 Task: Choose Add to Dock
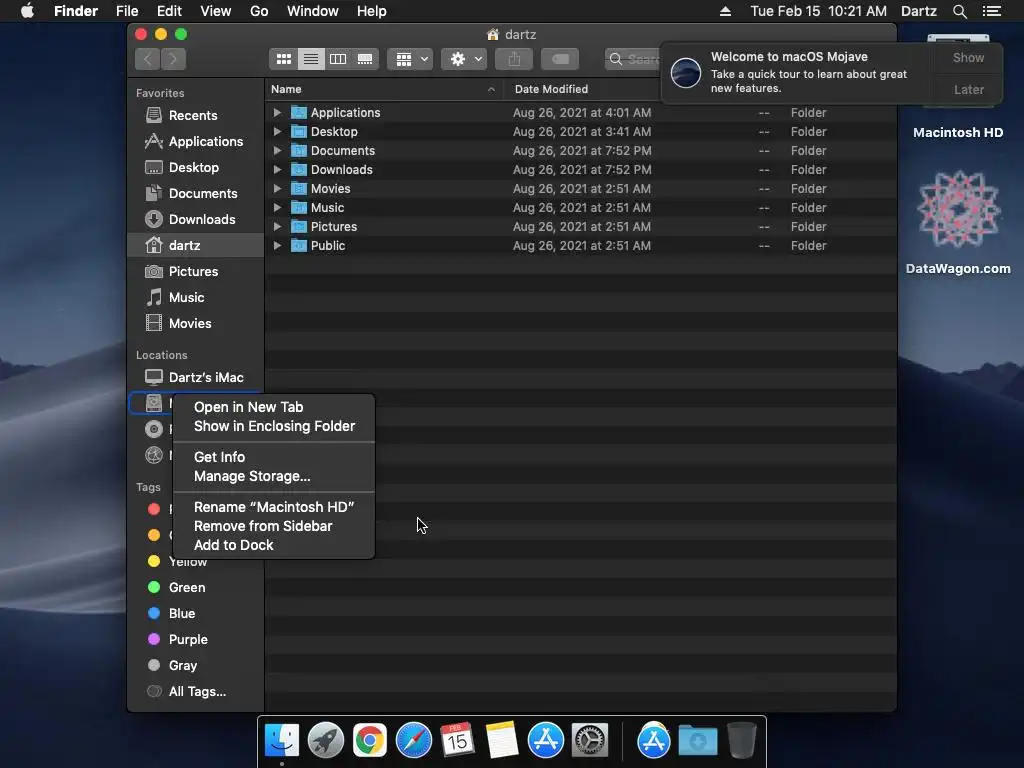(x=274, y=545)
